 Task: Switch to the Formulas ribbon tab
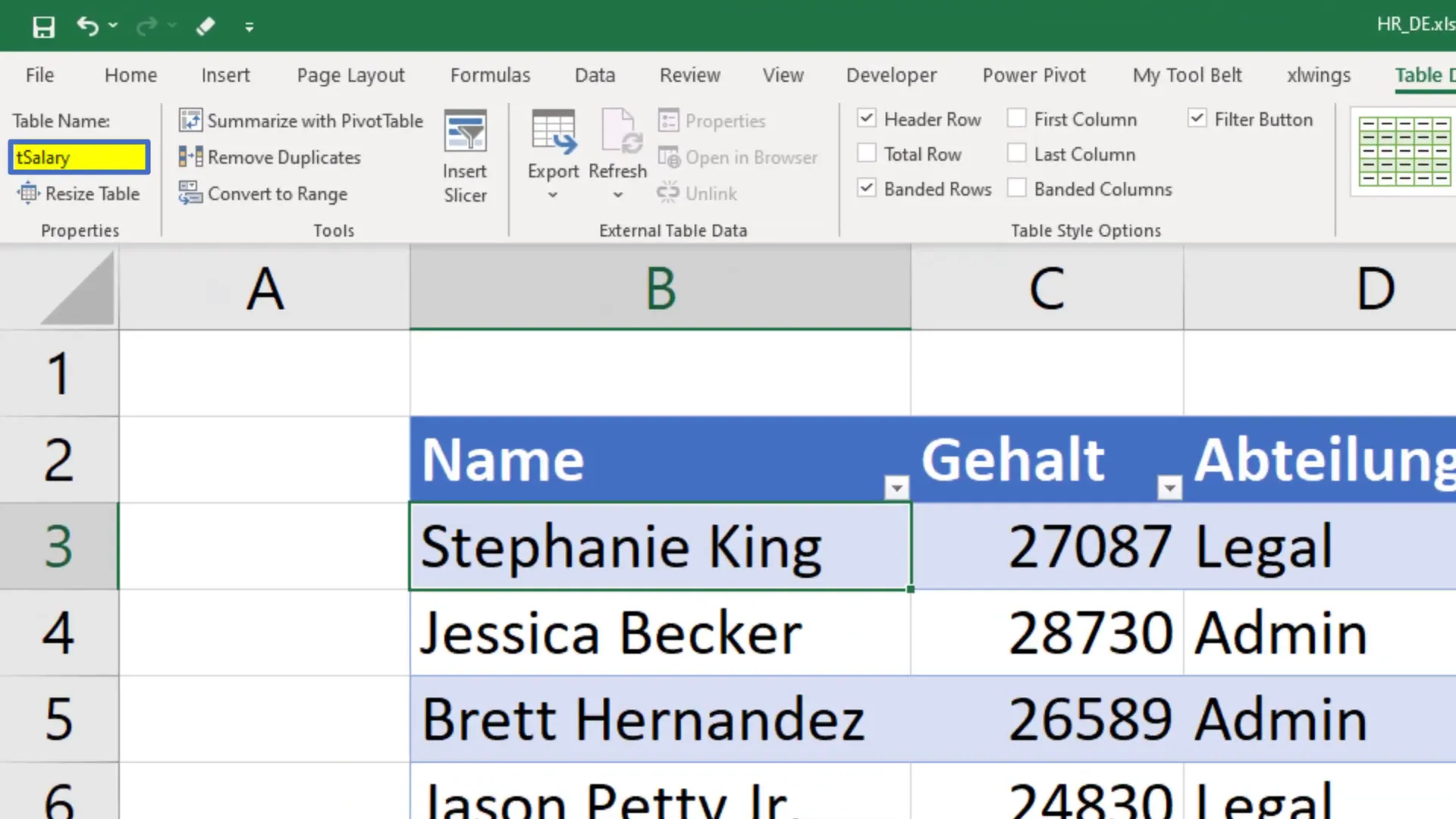(490, 75)
